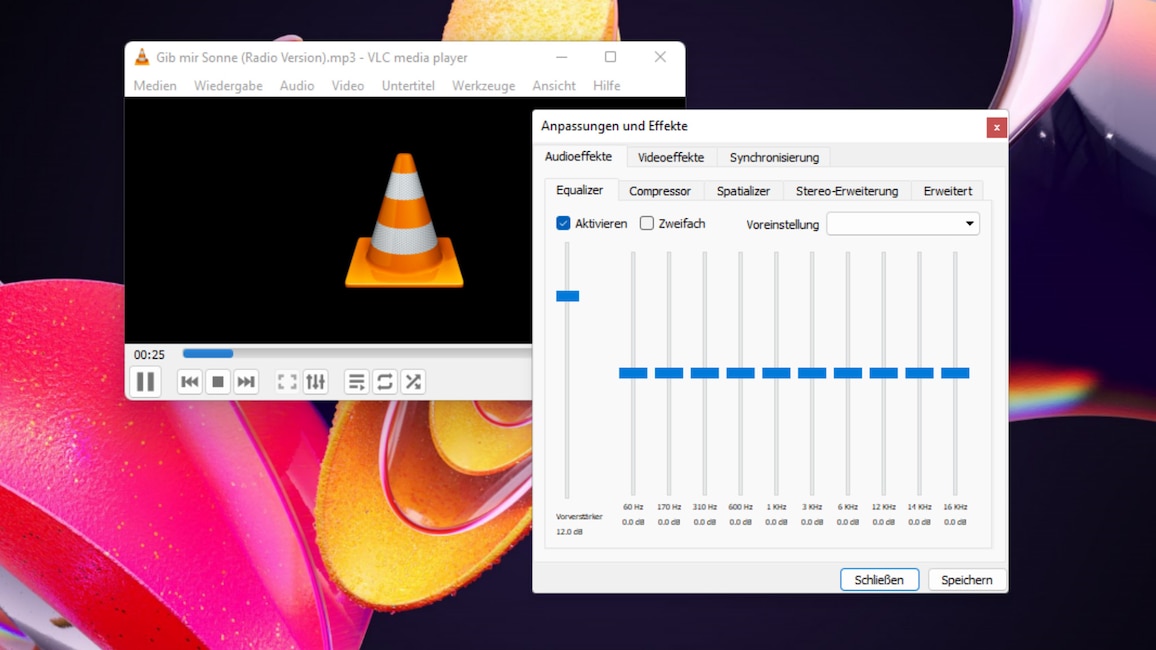Pause playback in VLC
The image size is (1156, 650).
pyautogui.click(x=145, y=382)
